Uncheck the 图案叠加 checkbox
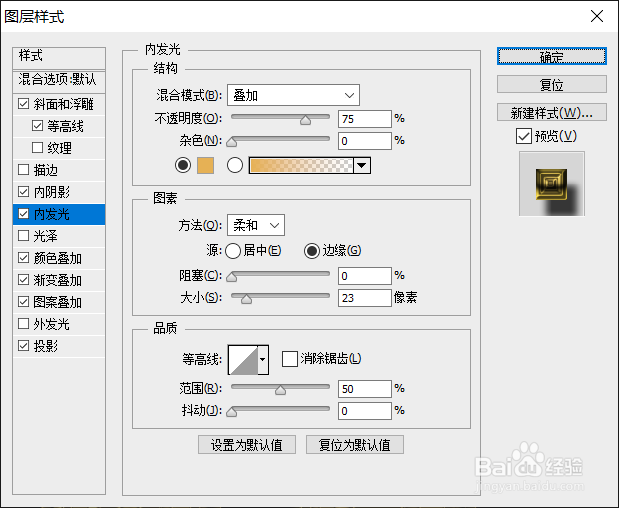 click(x=24, y=302)
